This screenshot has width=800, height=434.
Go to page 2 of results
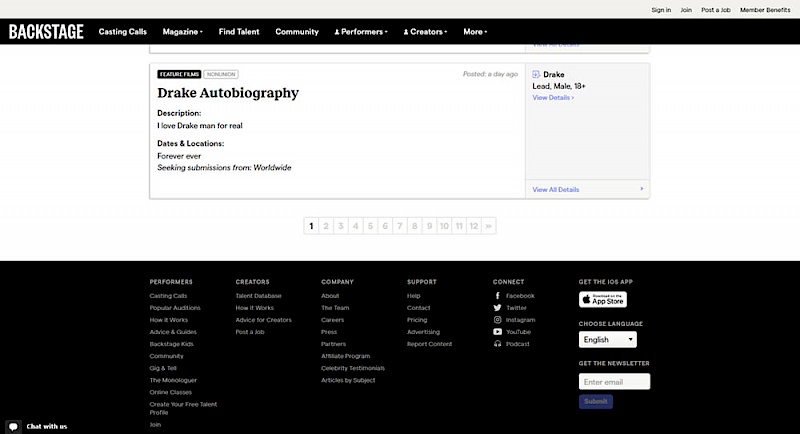[x=326, y=226]
